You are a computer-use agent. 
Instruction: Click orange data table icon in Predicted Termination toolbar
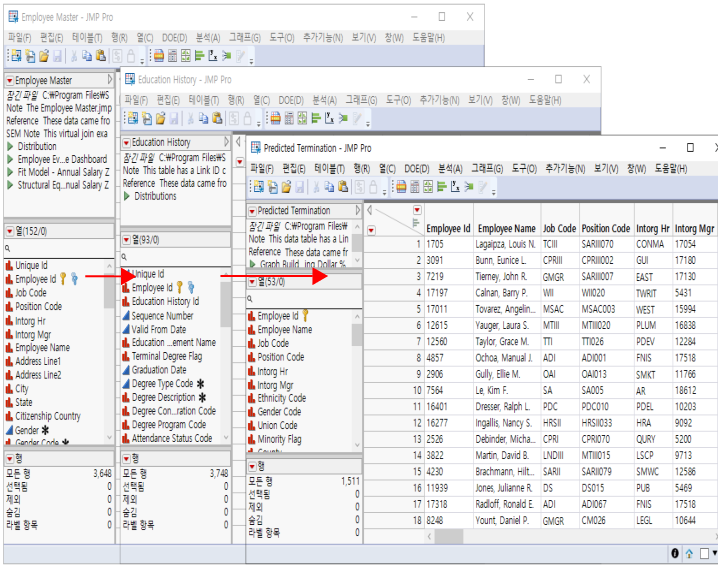(x=401, y=187)
